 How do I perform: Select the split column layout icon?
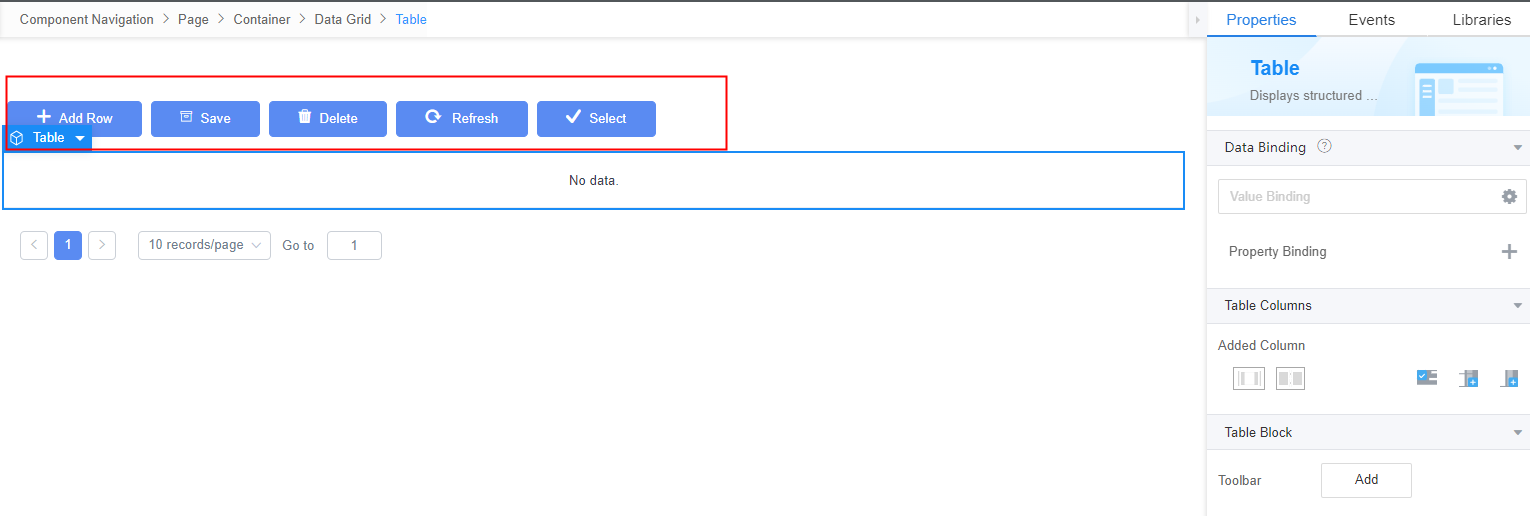(x=1290, y=378)
